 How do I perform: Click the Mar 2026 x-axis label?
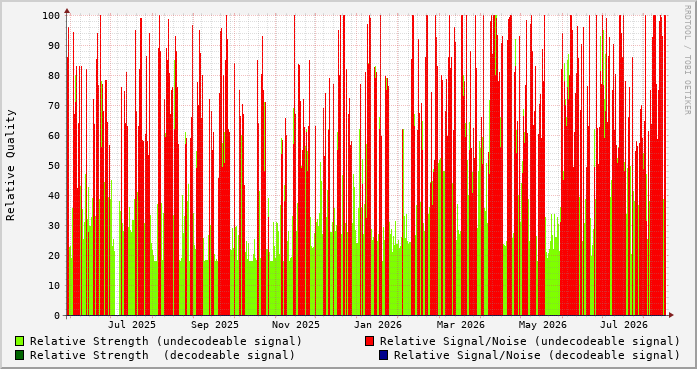click(461, 325)
